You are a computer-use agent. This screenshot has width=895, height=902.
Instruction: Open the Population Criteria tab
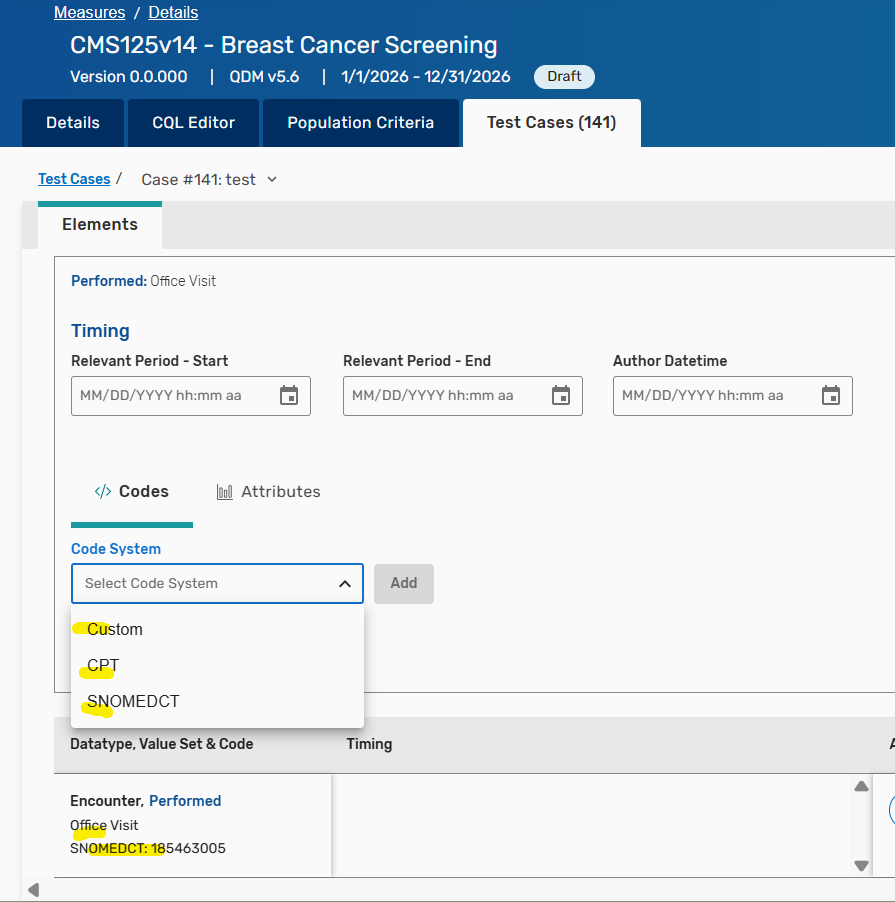360,123
